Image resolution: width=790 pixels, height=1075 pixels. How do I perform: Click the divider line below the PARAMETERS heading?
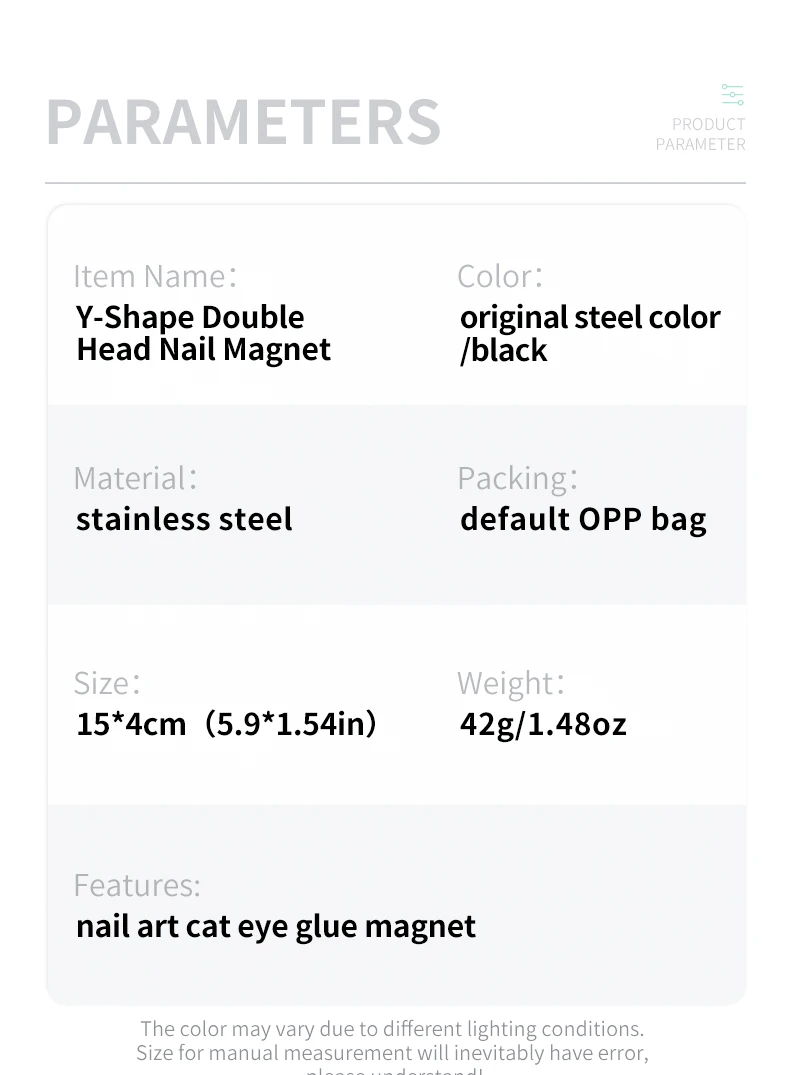click(395, 183)
